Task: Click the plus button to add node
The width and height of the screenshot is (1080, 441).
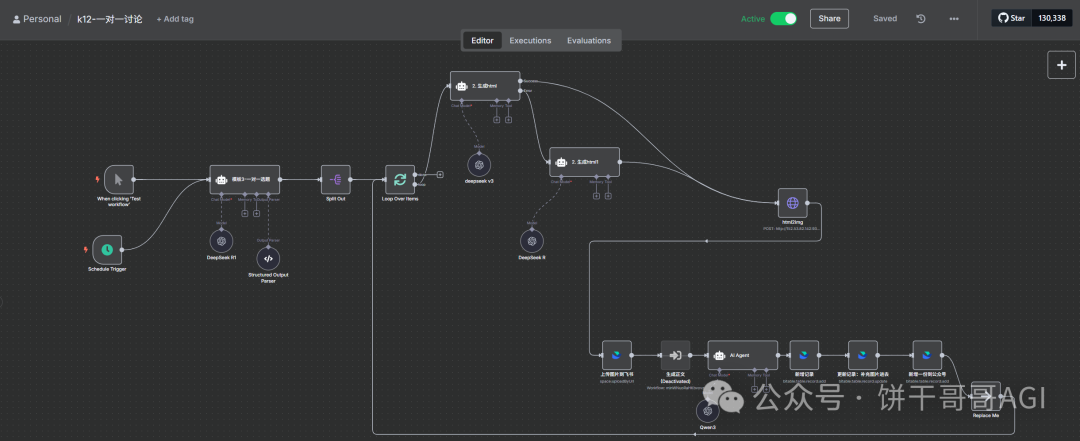Action: [1061, 65]
